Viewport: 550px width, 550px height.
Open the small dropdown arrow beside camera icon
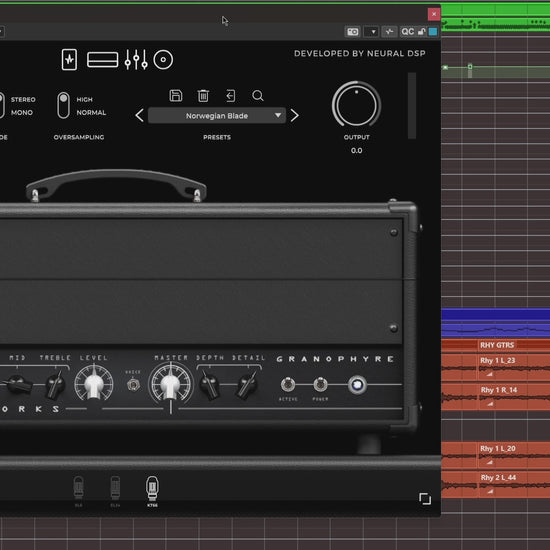(x=371, y=32)
